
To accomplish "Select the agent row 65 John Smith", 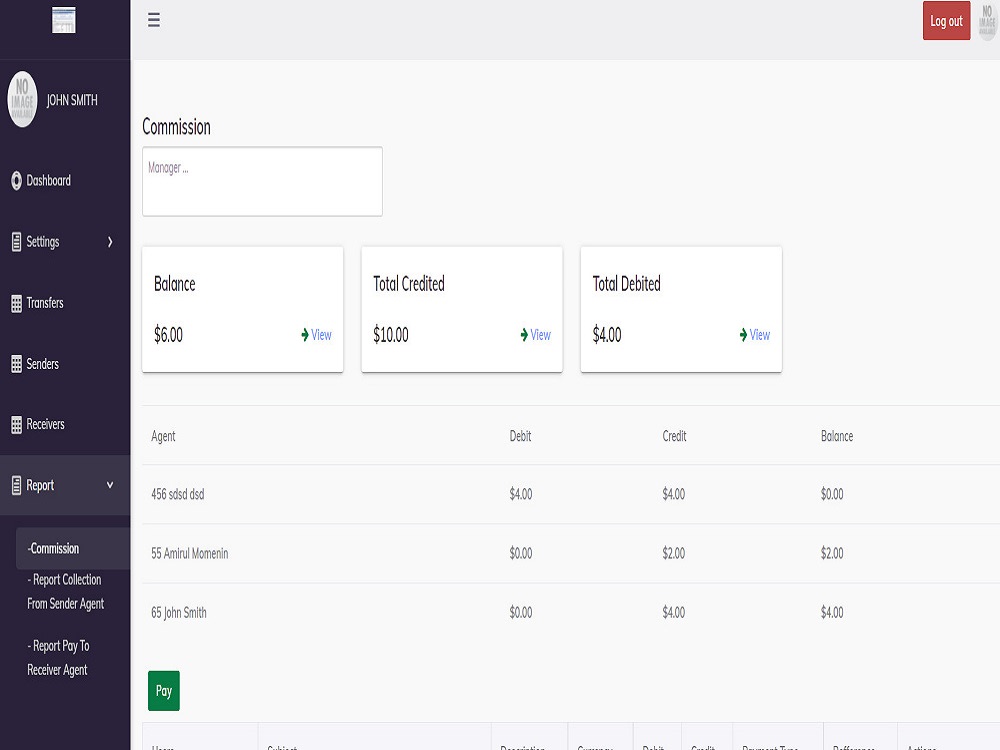I will pos(571,613).
